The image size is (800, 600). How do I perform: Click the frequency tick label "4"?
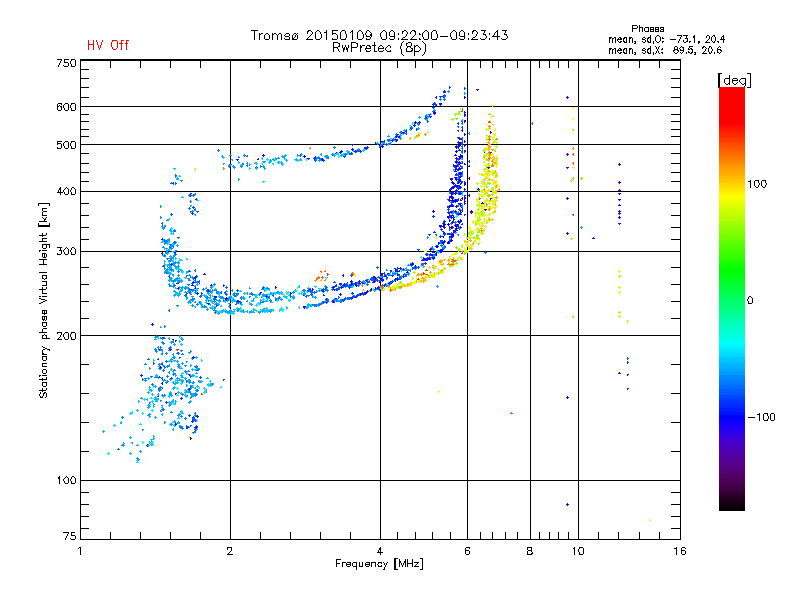pos(380,551)
